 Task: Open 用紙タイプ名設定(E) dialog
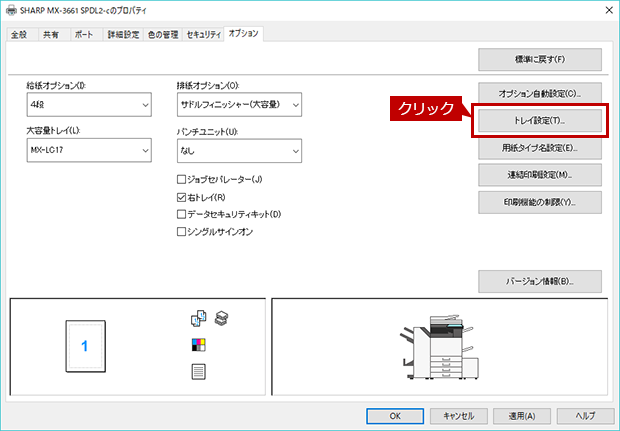[540, 148]
